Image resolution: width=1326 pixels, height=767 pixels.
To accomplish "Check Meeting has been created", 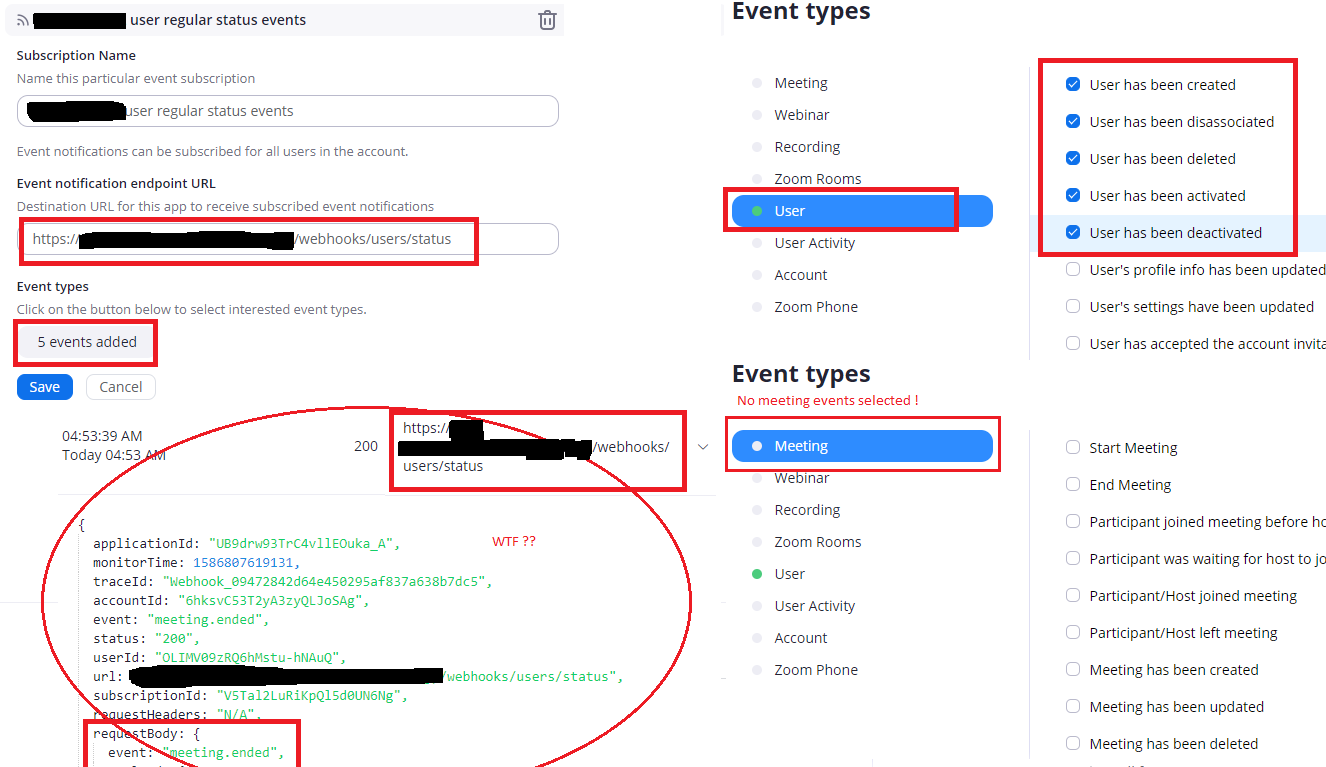I will point(1073,670).
